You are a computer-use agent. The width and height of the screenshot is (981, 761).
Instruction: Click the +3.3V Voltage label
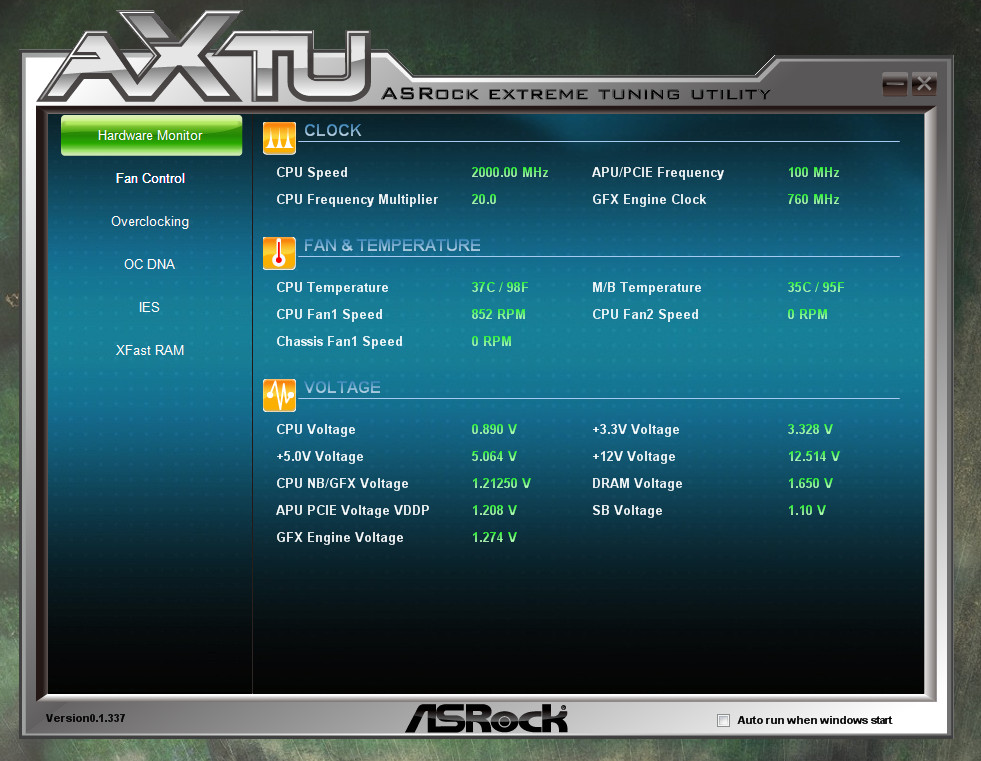pyautogui.click(x=636, y=429)
